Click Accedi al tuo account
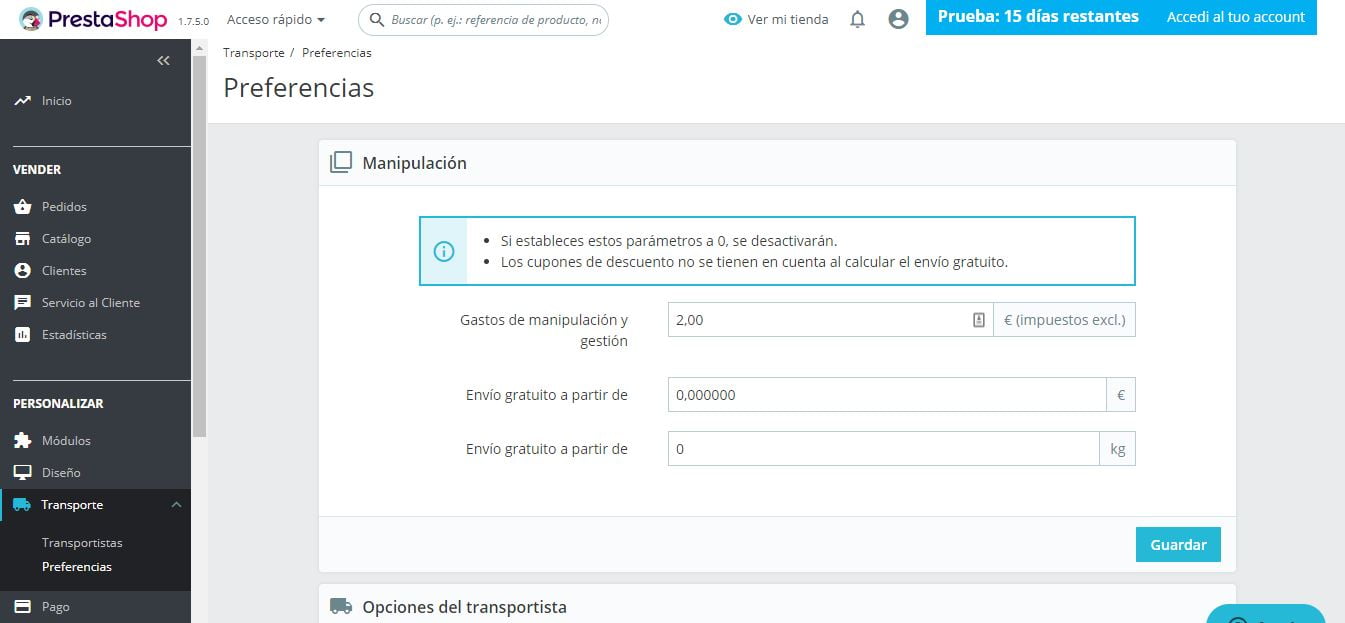The image size is (1345, 623). tap(1235, 17)
